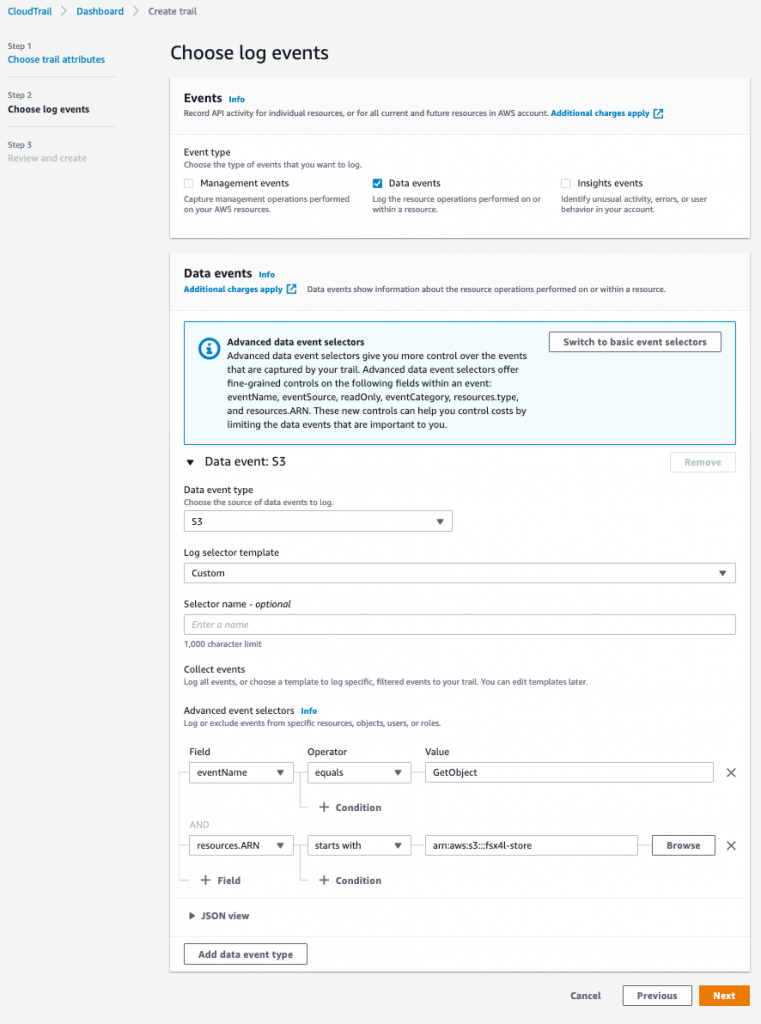Open the Events Info tooltip
761x1024 pixels.
237,99
